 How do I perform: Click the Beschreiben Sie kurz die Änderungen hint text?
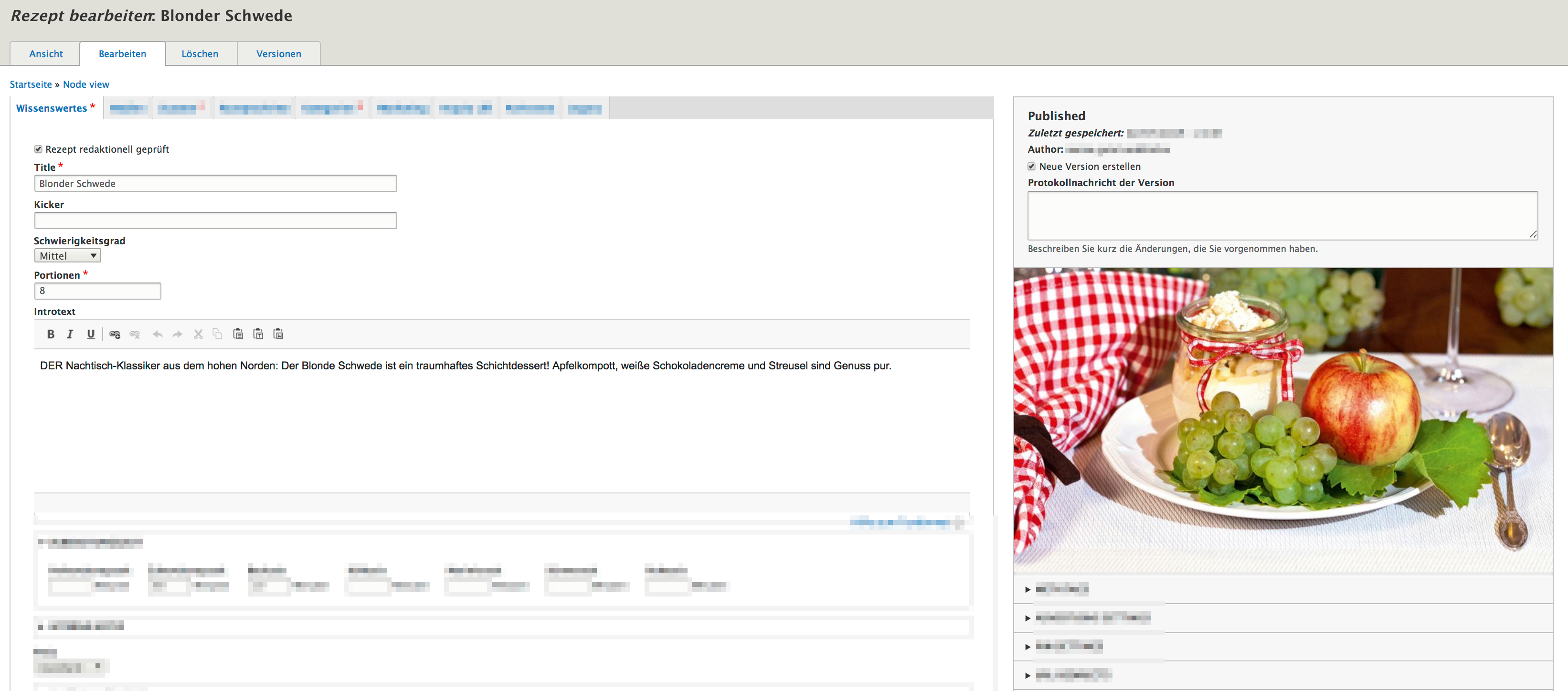point(1172,249)
